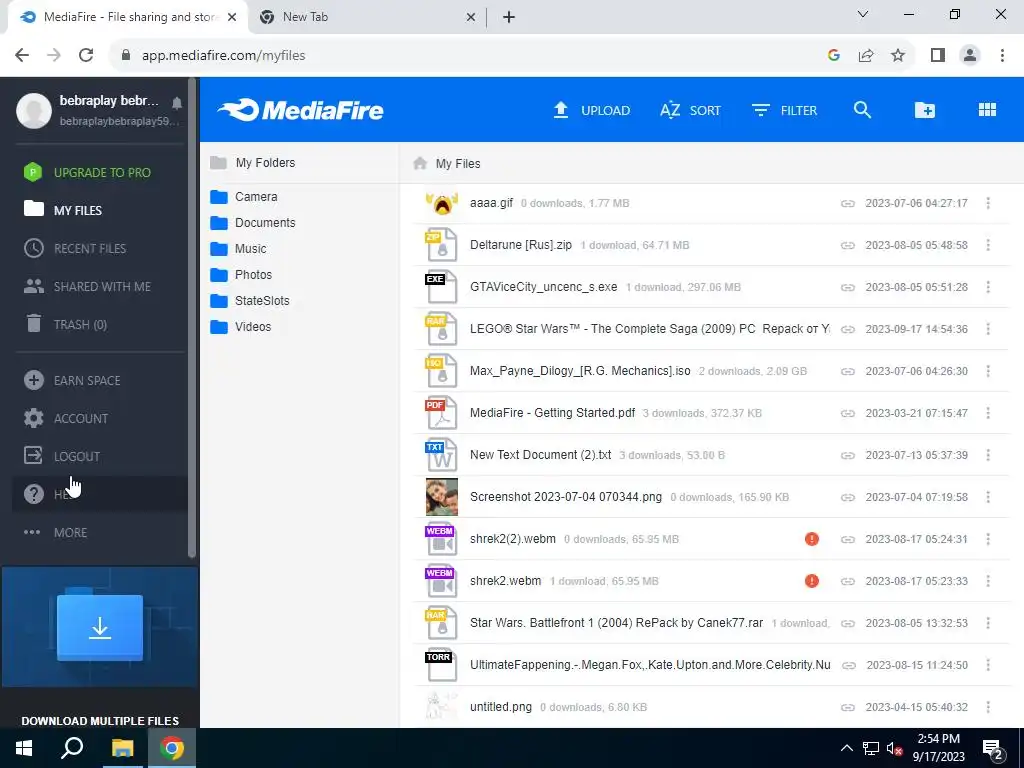Open the Photos folder

pos(241,275)
